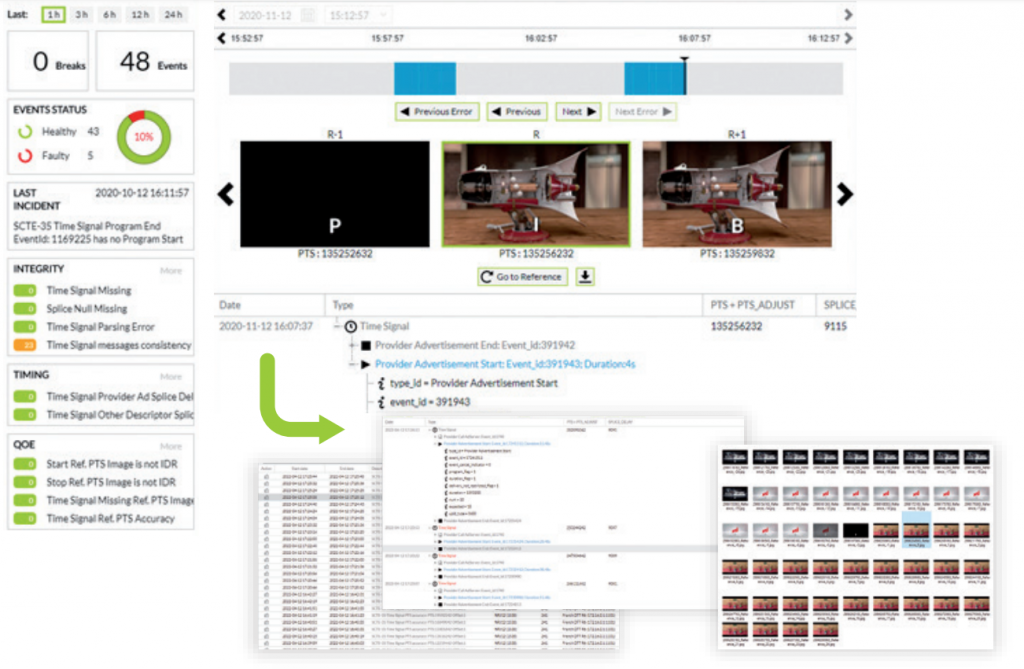Viewport: 1024px width, 669px height.
Task: Click the right arrow beside the R+1 image
Action: coord(845,194)
